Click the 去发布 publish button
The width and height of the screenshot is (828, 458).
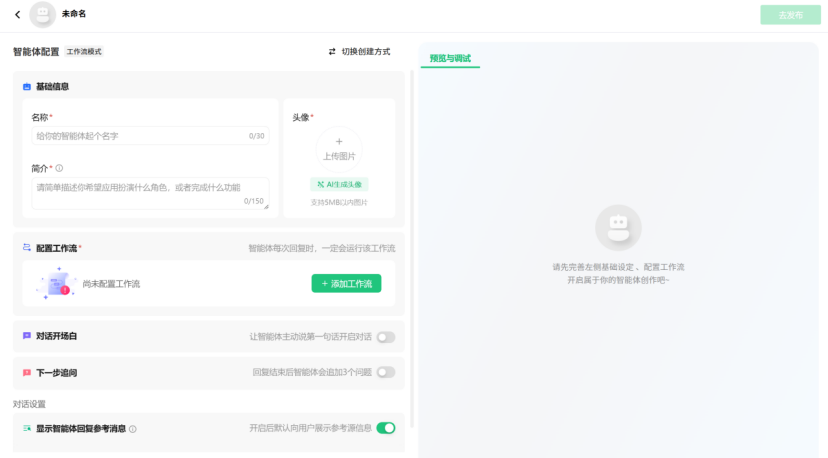pyautogui.click(x=789, y=15)
